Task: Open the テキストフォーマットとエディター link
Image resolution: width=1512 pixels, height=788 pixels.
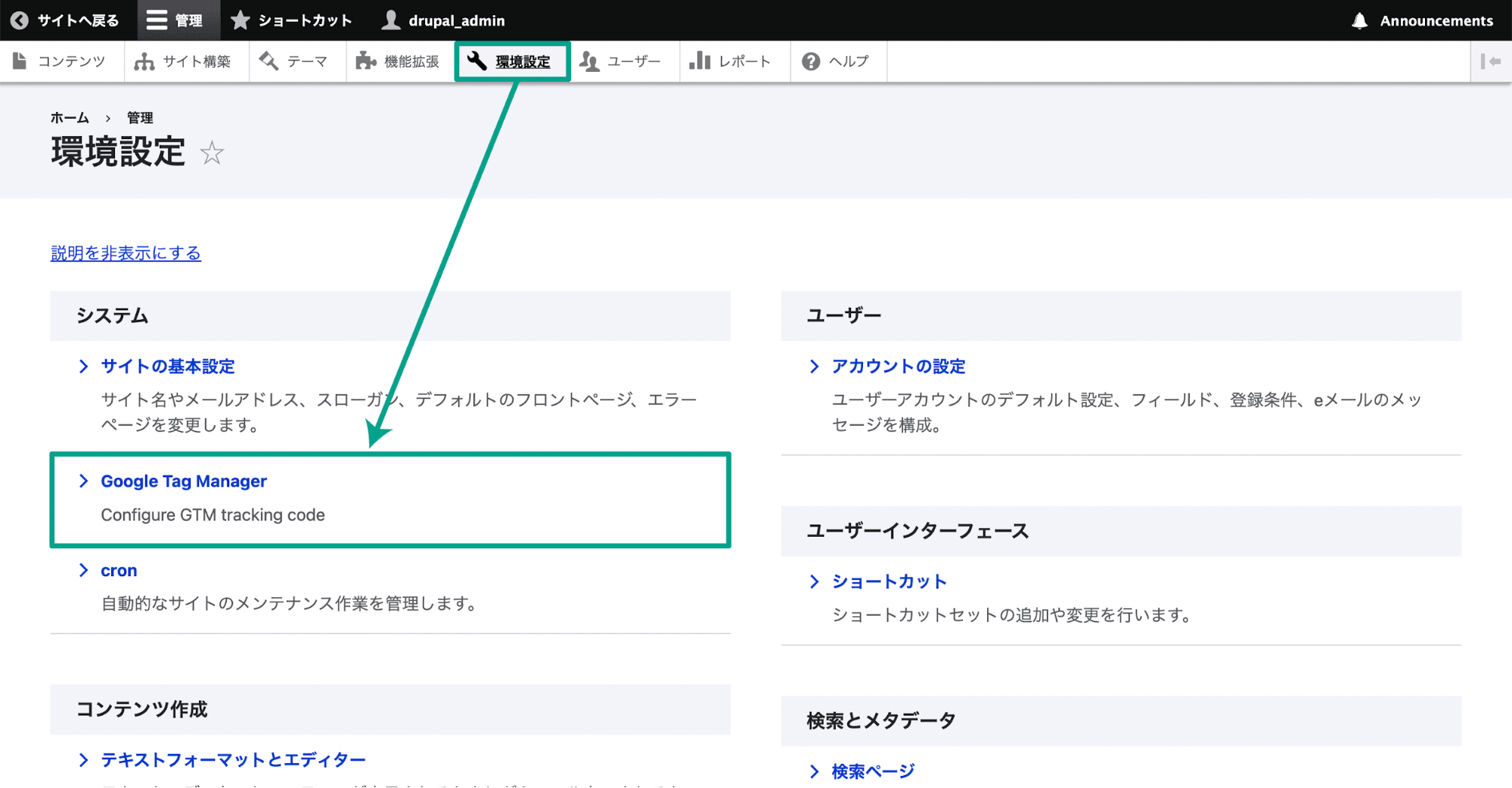Action: 233,761
